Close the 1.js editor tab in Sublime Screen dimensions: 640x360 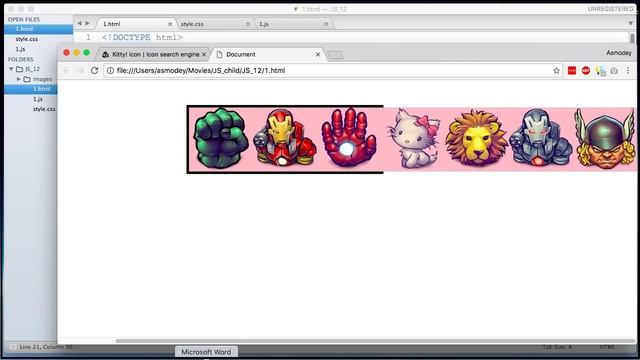pos(326,24)
